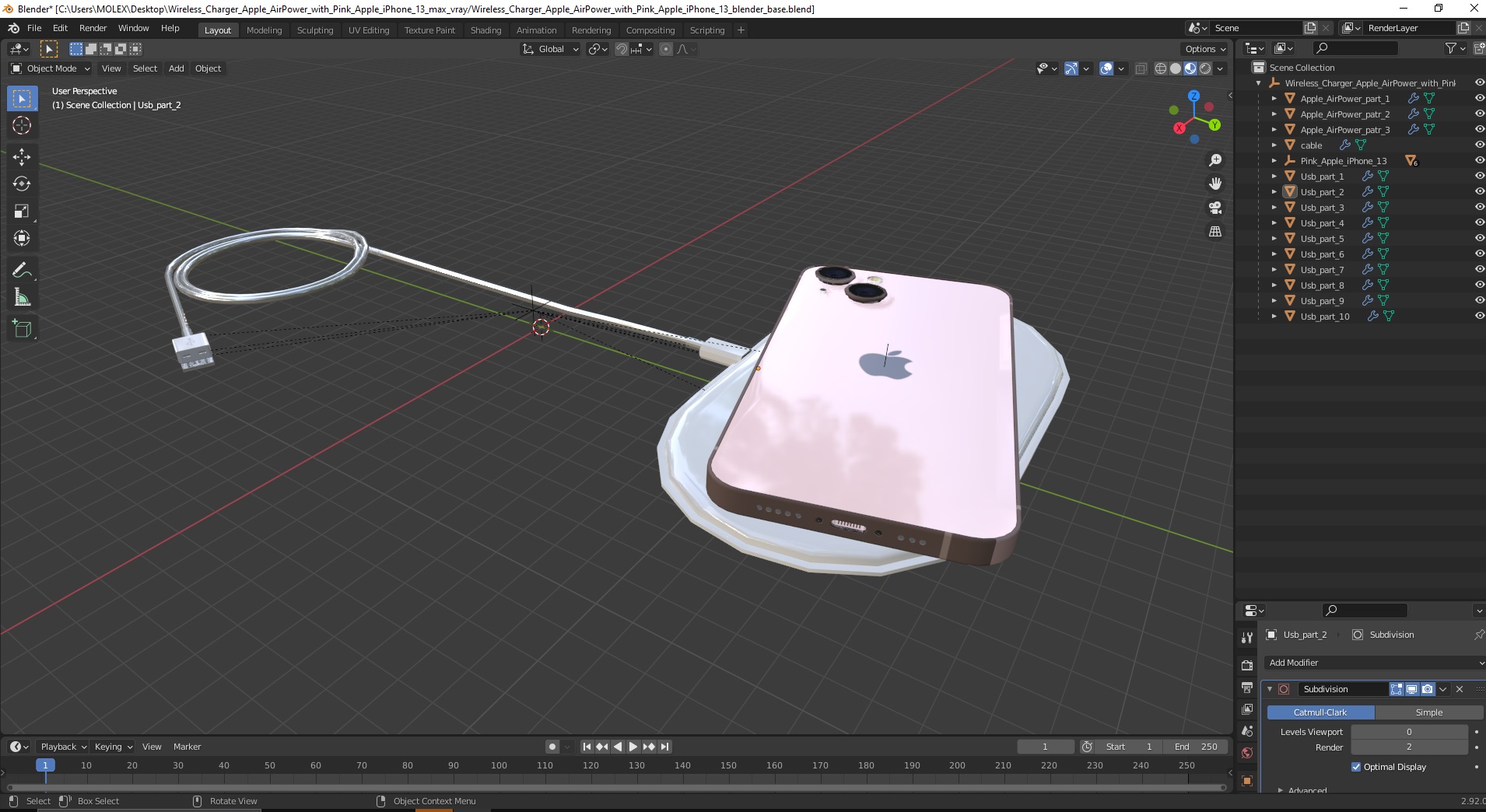
Task: Open the Global transform orientation dropdown
Action: (x=550, y=49)
